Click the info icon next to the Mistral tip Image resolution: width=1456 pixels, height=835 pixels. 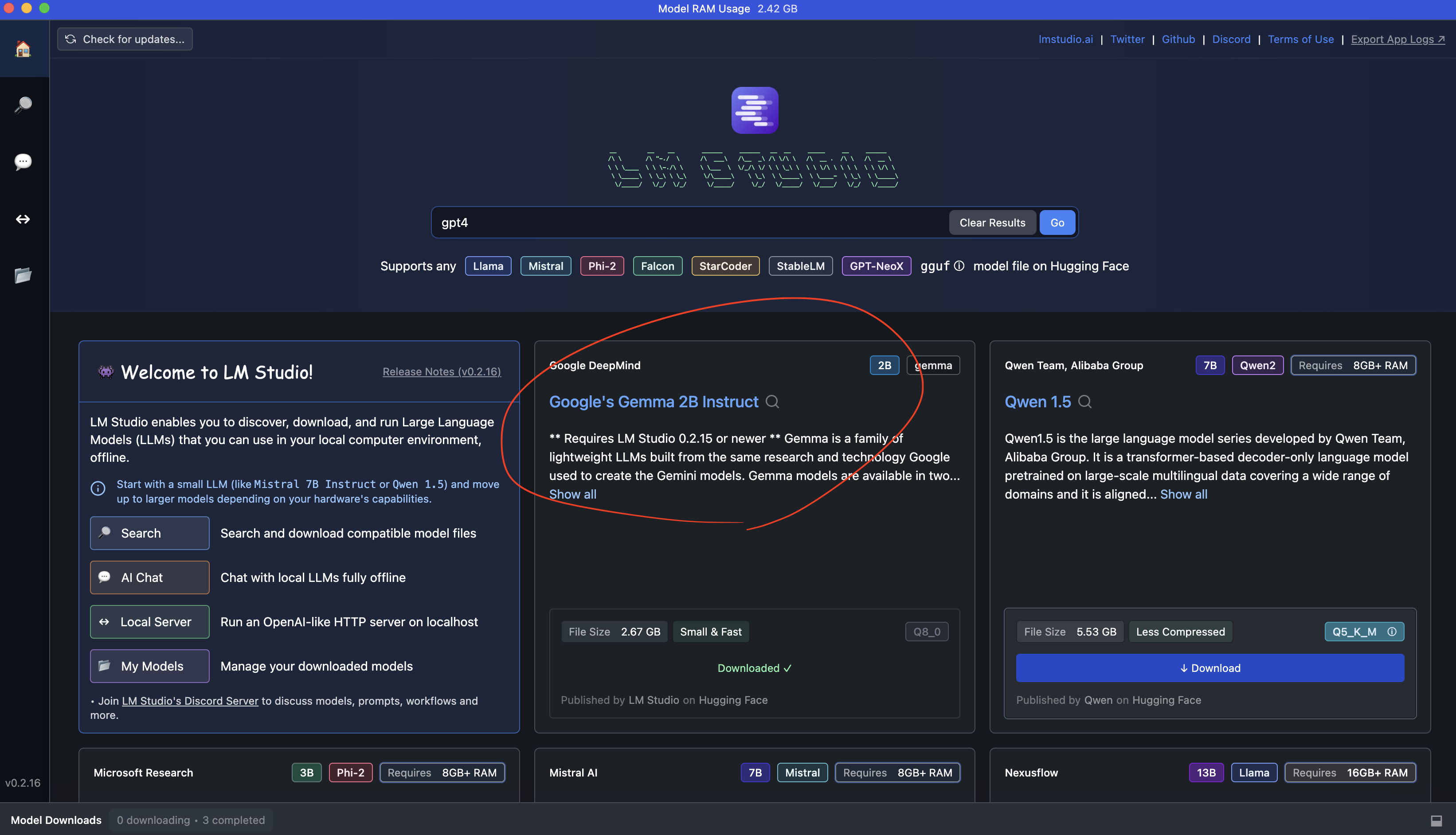(98, 488)
